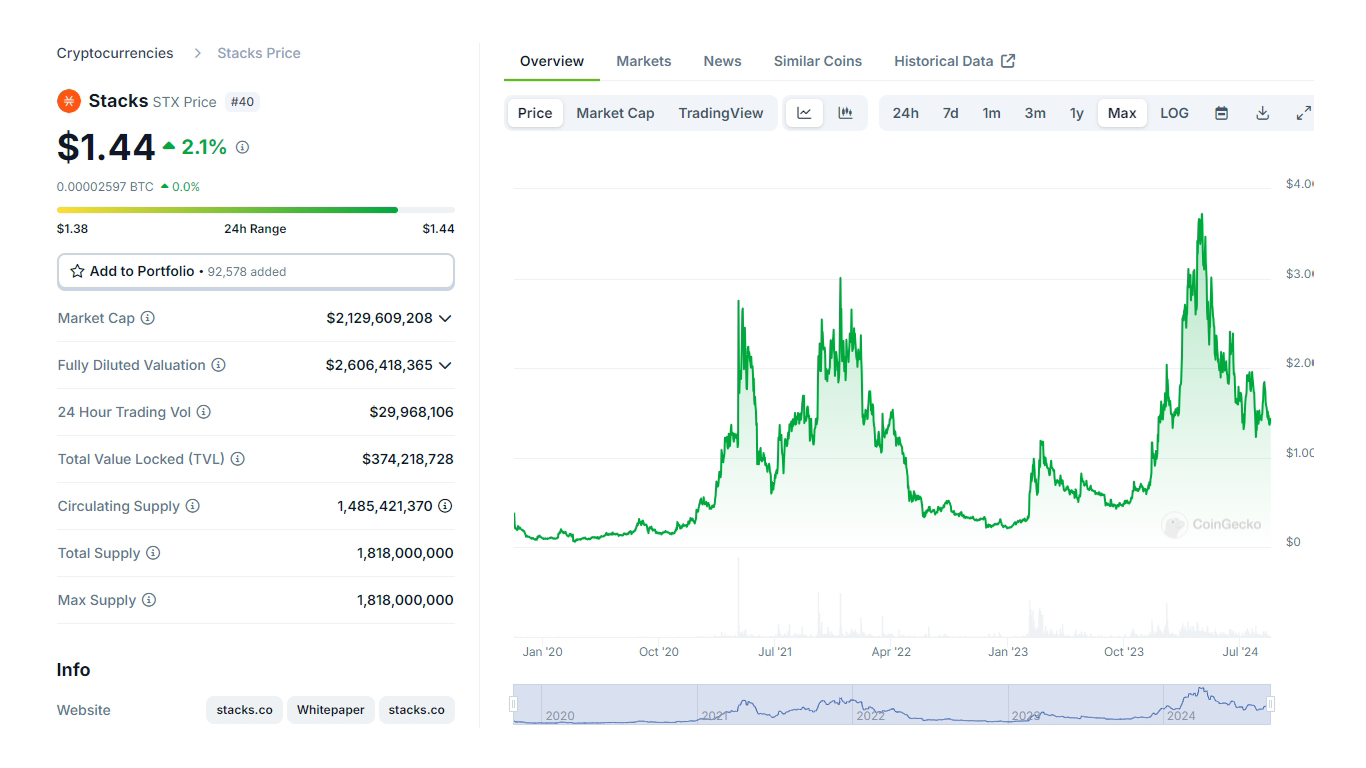This screenshot has height=768, width=1366.
Task: Open the News tab
Action: click(x=722, y=61)
